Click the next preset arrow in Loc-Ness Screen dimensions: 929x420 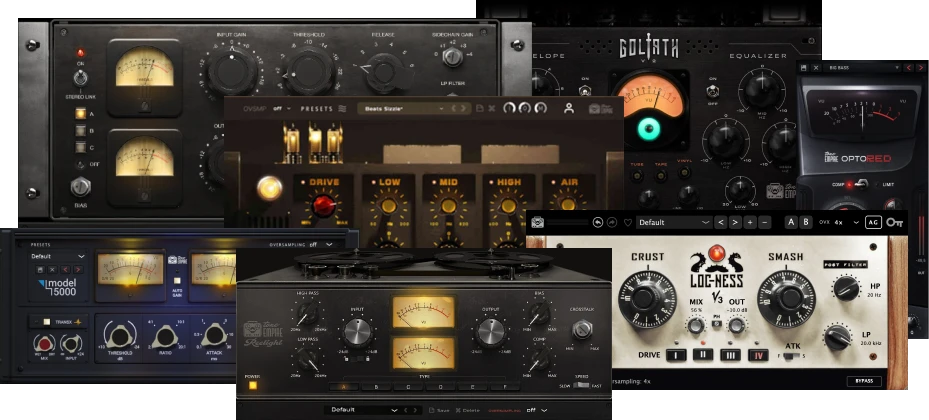point(734,222)
